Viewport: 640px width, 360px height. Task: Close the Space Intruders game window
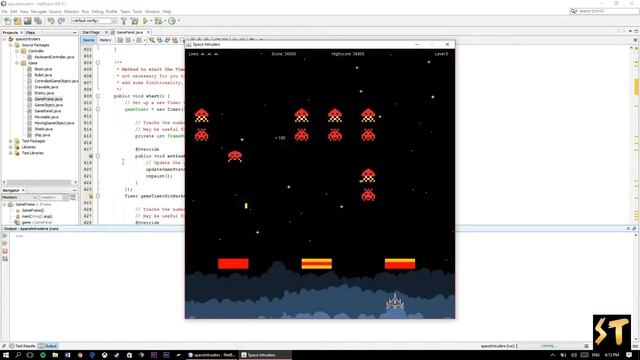coord(447,44)
